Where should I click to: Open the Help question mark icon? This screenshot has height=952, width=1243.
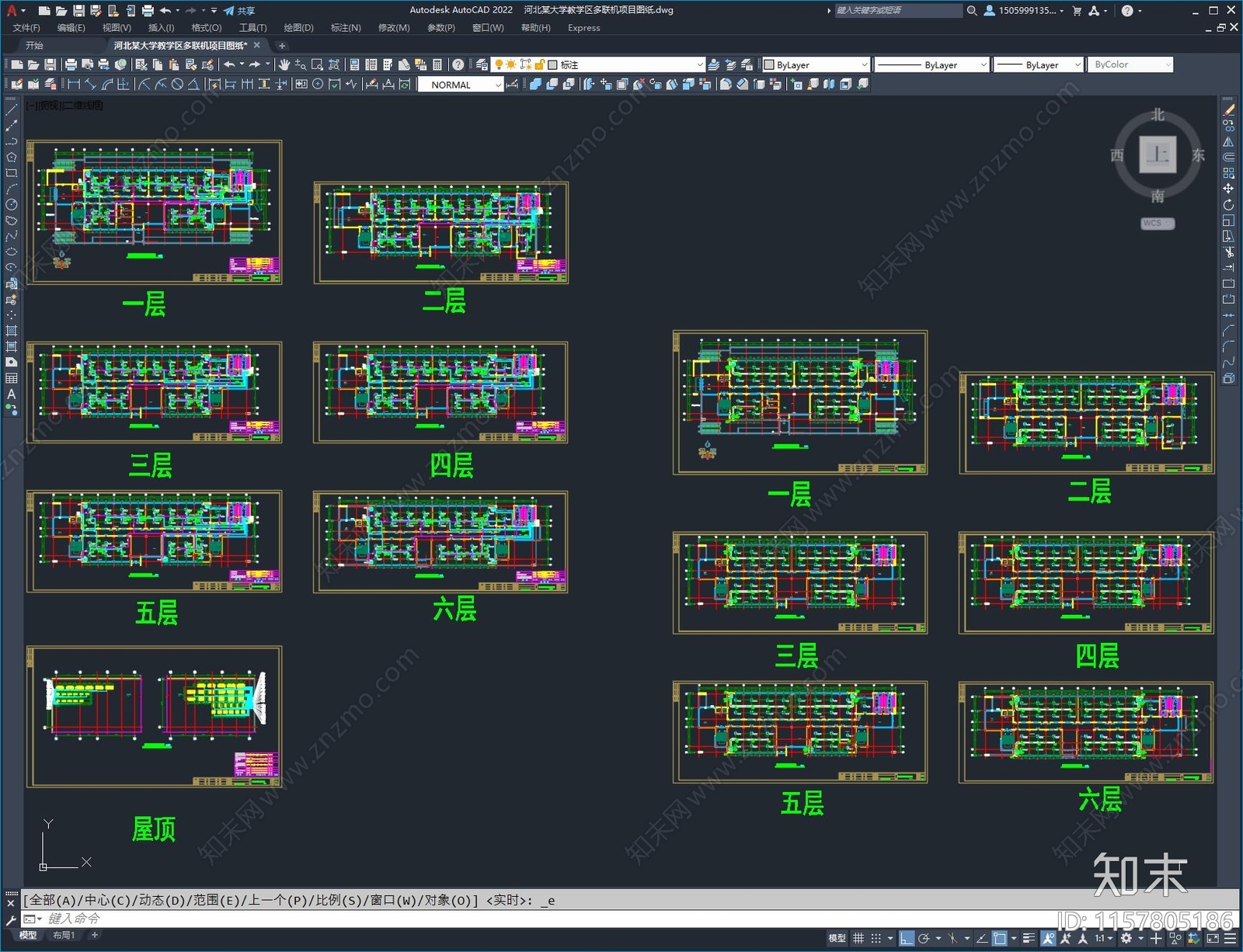tap(458, 64)
